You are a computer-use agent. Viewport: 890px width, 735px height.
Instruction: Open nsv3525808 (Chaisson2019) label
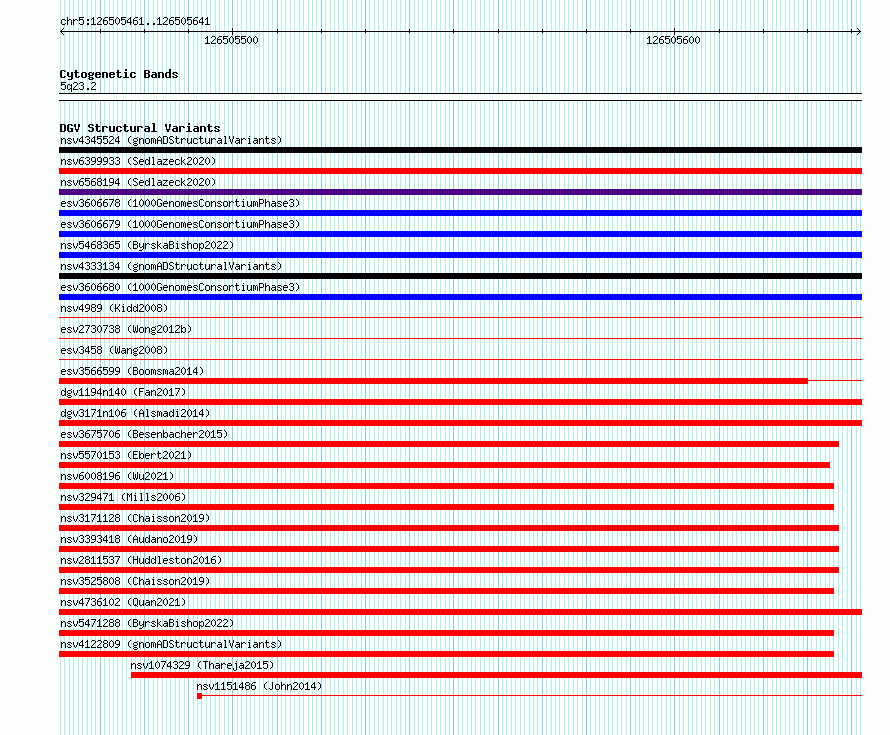coord(135,581)
